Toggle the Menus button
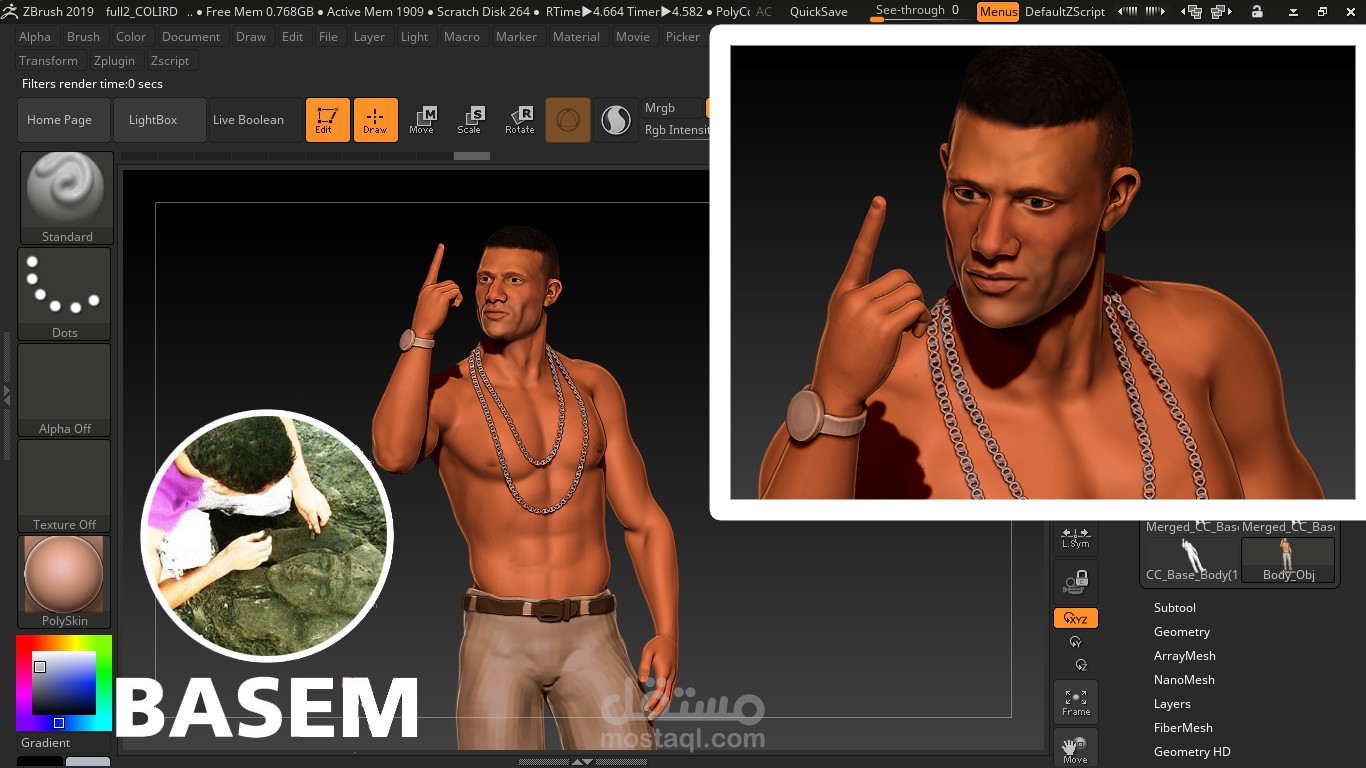 (x=998, y=12)
